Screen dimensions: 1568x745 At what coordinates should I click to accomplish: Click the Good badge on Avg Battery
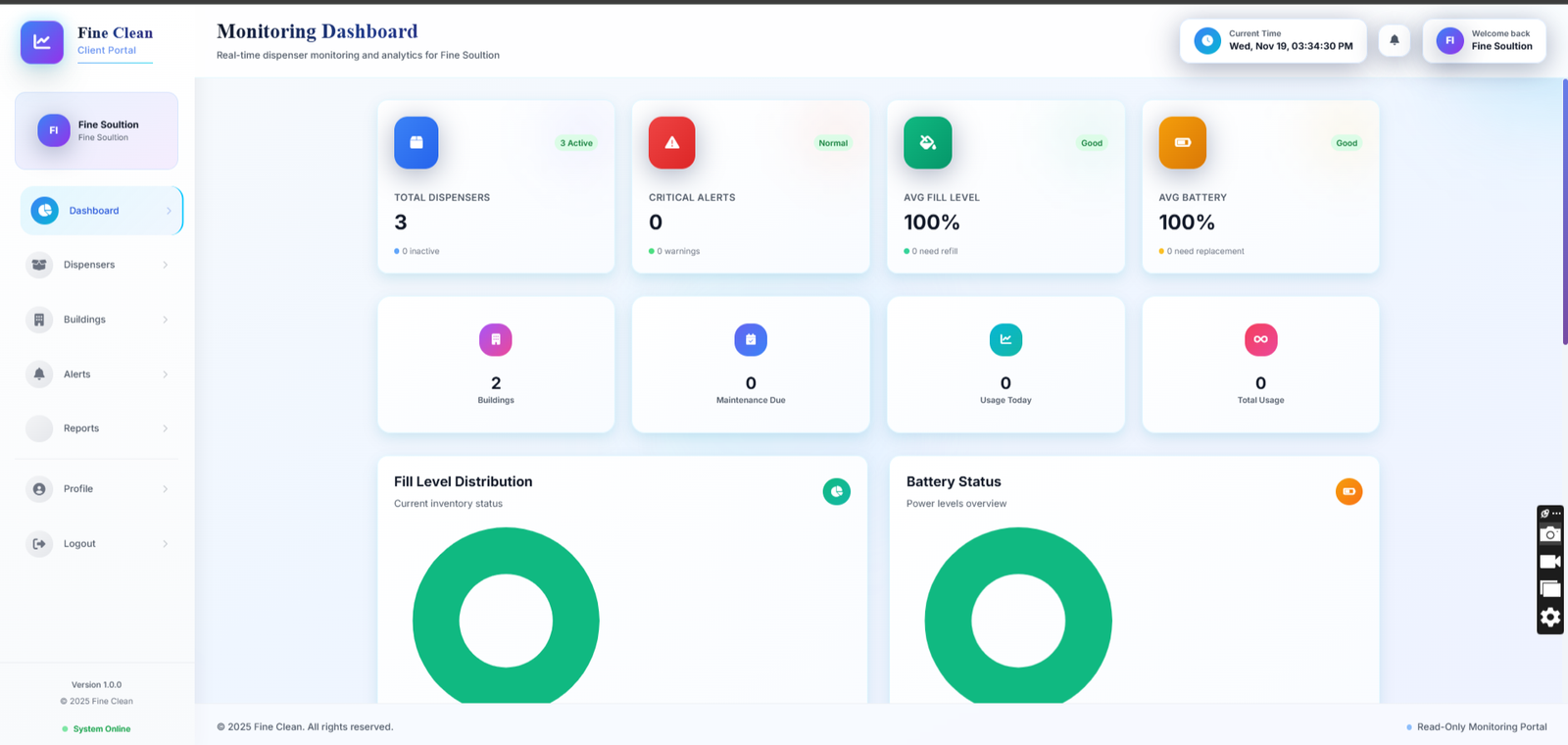pos(1347,143)
